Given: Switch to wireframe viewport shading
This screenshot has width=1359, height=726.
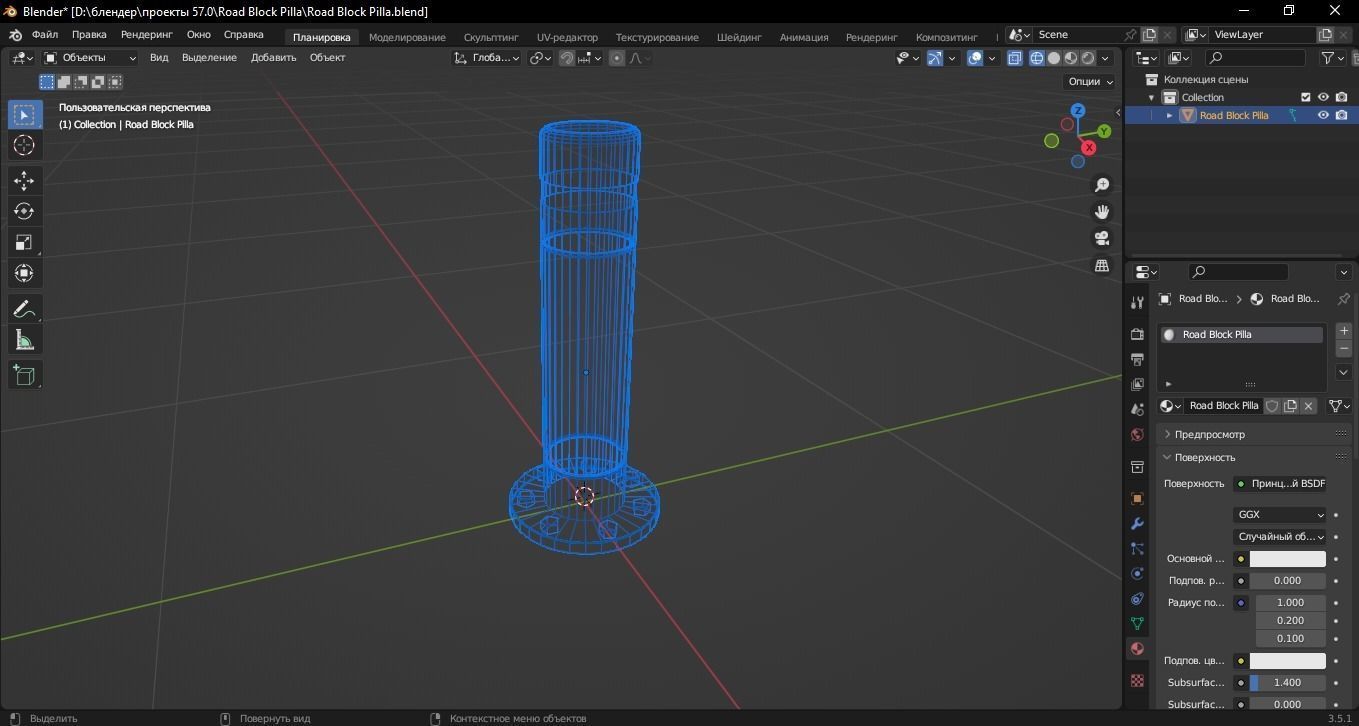Looking at the screenshot, I should pyautogui.click(x=1036, y=58).
